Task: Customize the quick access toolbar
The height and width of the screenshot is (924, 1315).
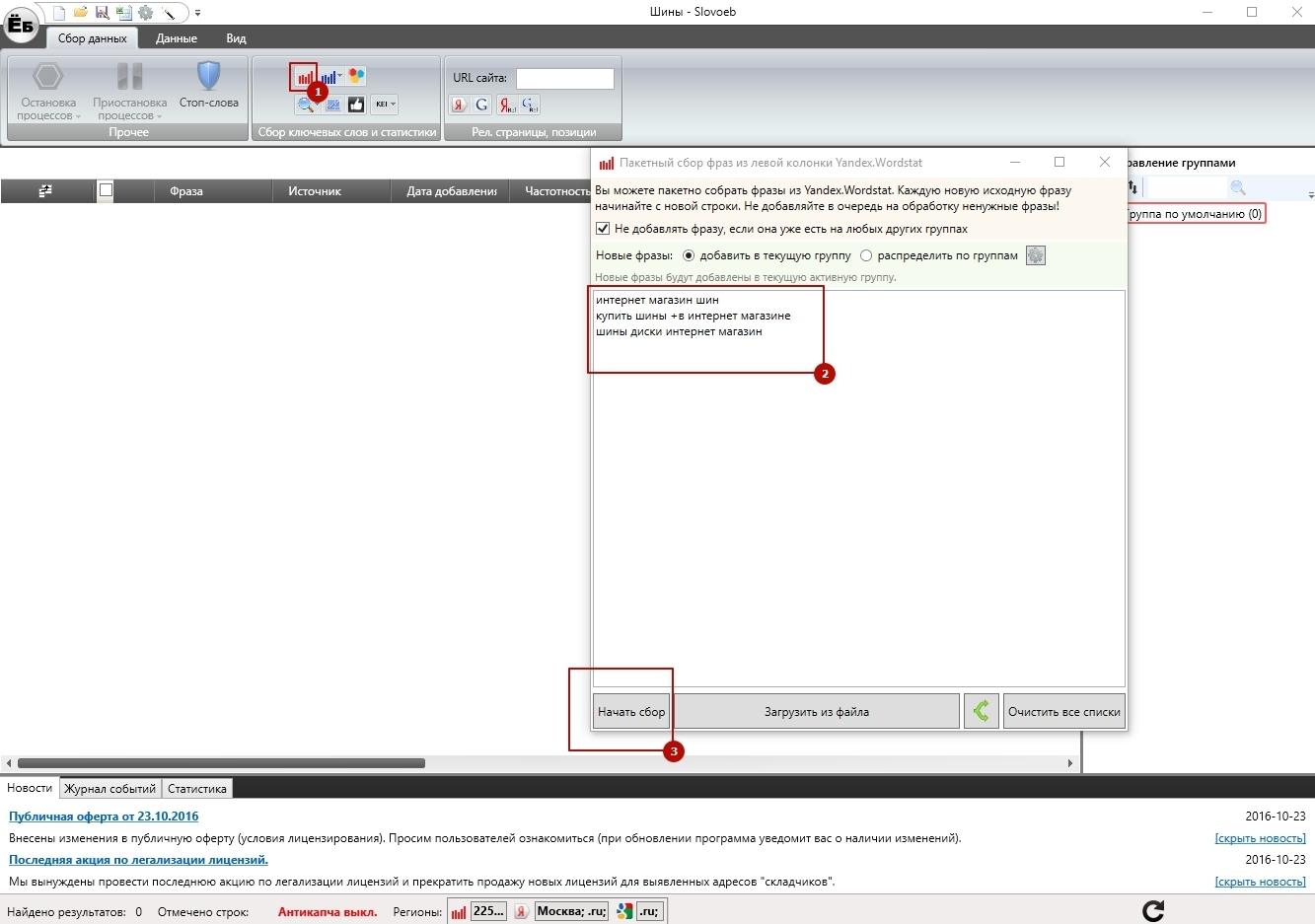Action: 197,13
